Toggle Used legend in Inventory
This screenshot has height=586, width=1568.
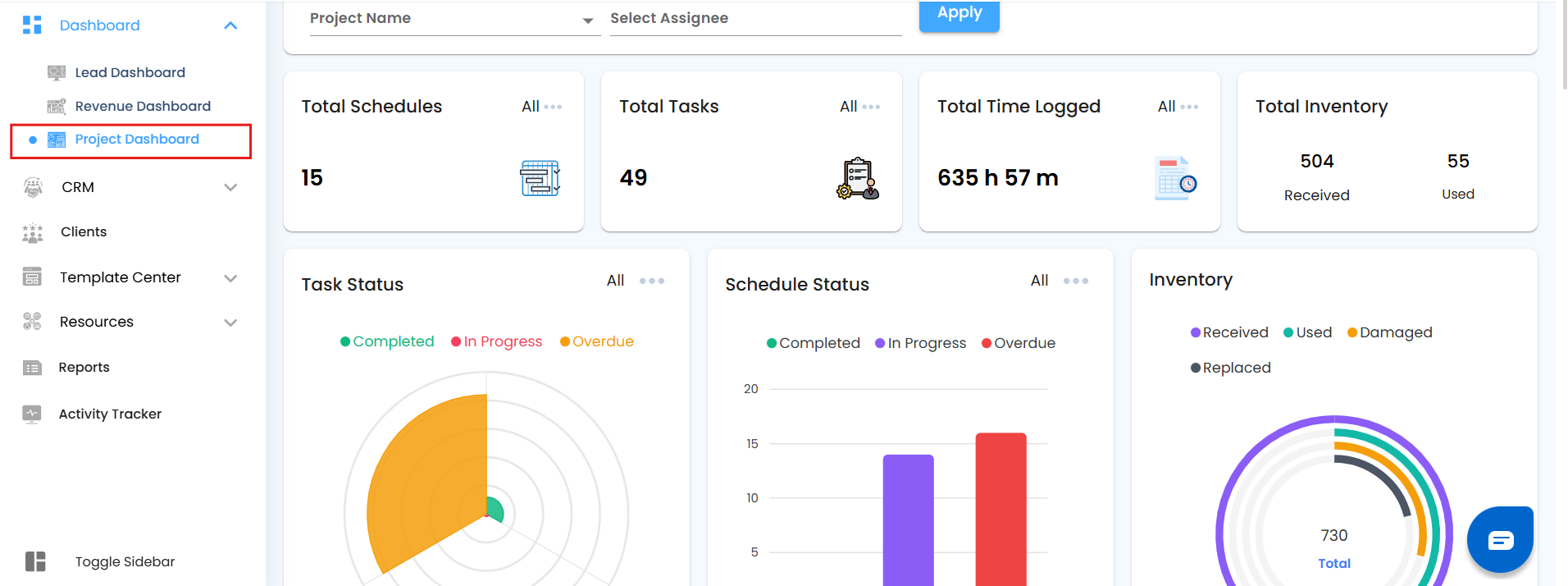[x=1308, y=332]
